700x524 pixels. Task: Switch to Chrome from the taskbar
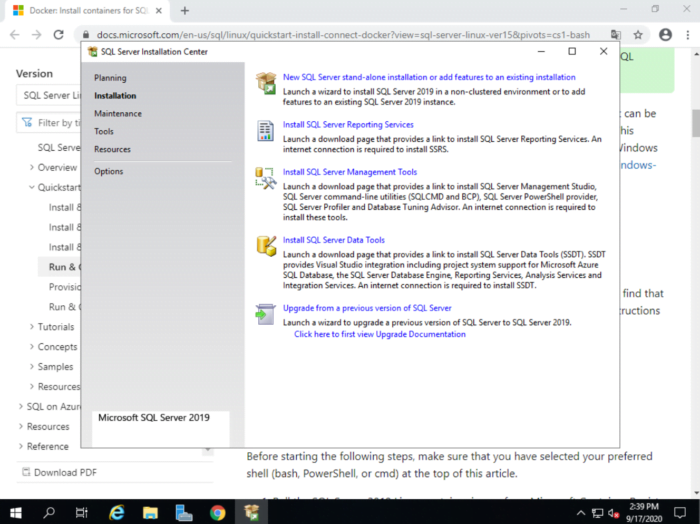point(217,512)
